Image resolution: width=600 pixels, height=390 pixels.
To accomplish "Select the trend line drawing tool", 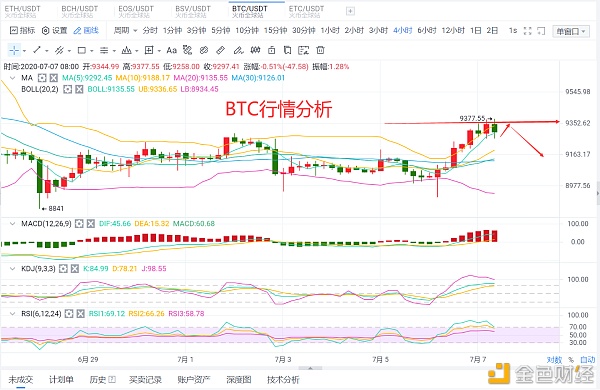I will point(37,50).
